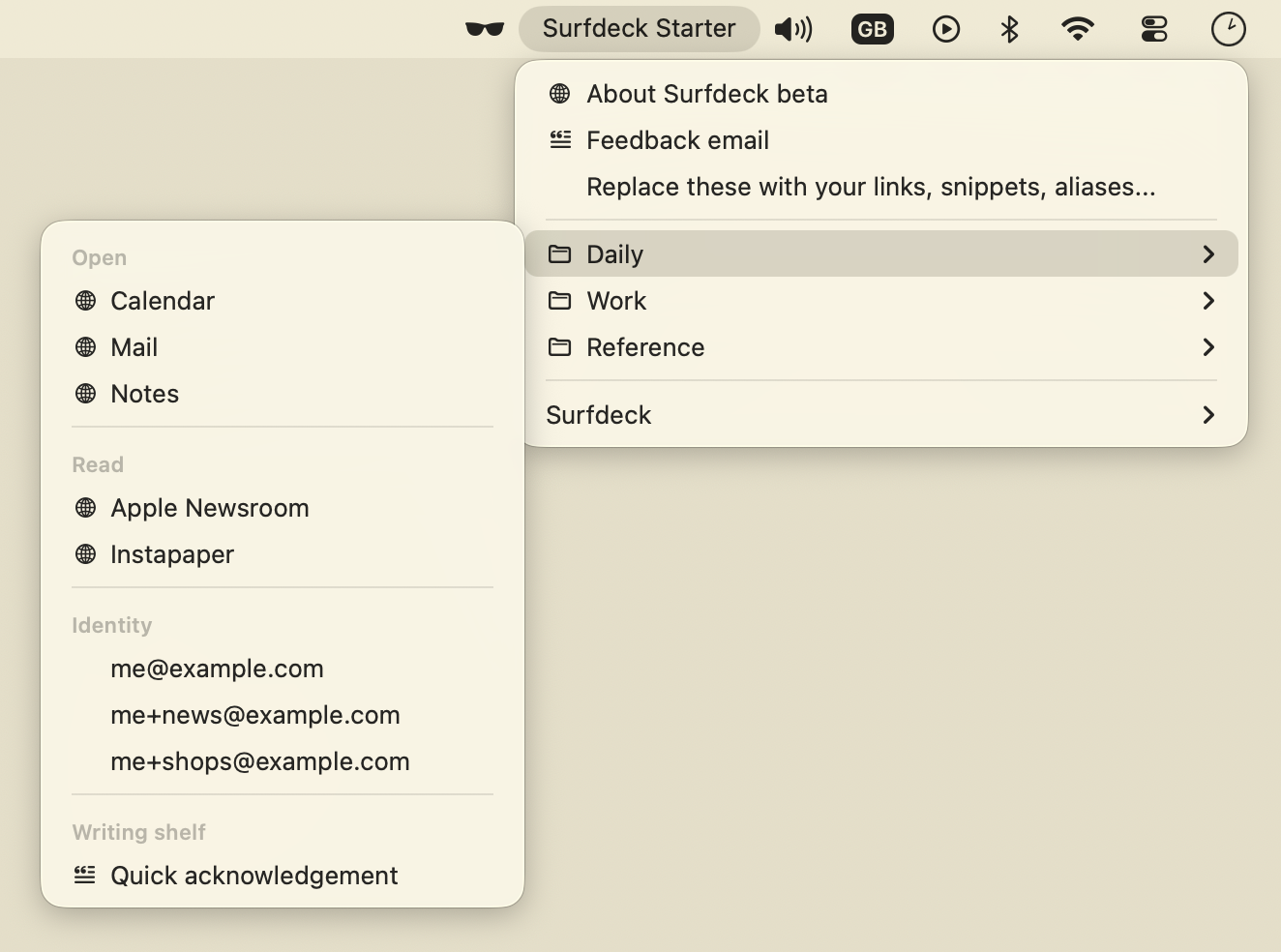Choose the Quick acknowledgement snippet

(283, 876)
